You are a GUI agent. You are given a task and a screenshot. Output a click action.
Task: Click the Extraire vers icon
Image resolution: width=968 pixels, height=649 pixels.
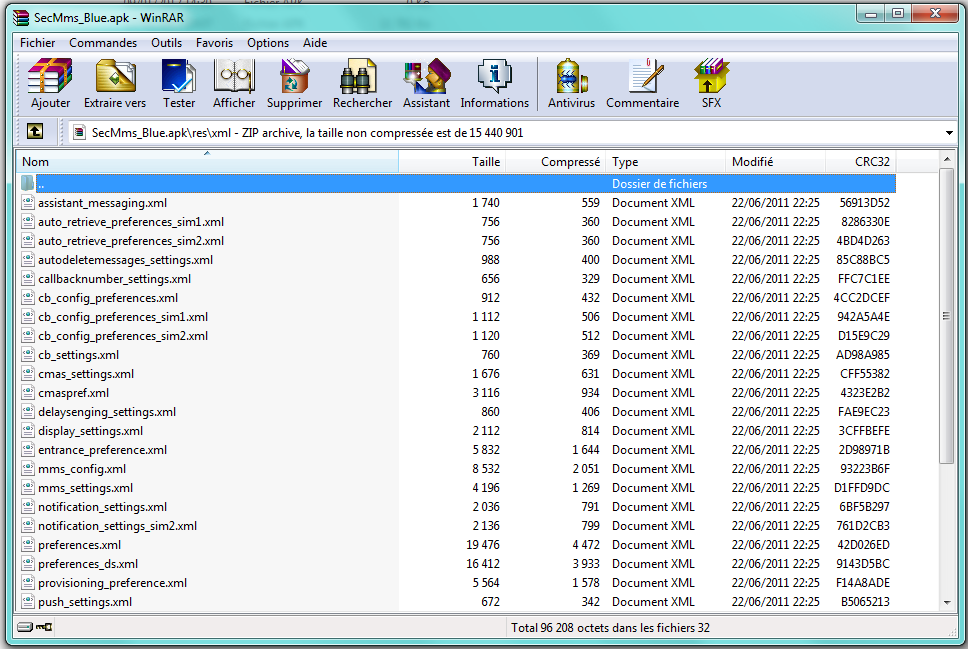pos(115,84)
